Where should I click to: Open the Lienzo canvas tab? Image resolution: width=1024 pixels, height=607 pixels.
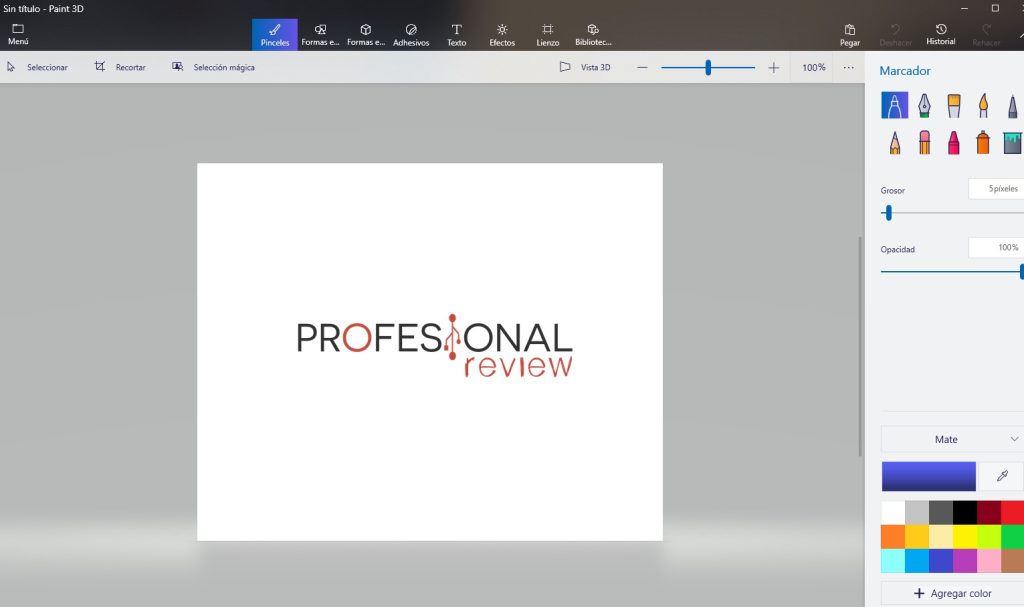pos(547,35)
